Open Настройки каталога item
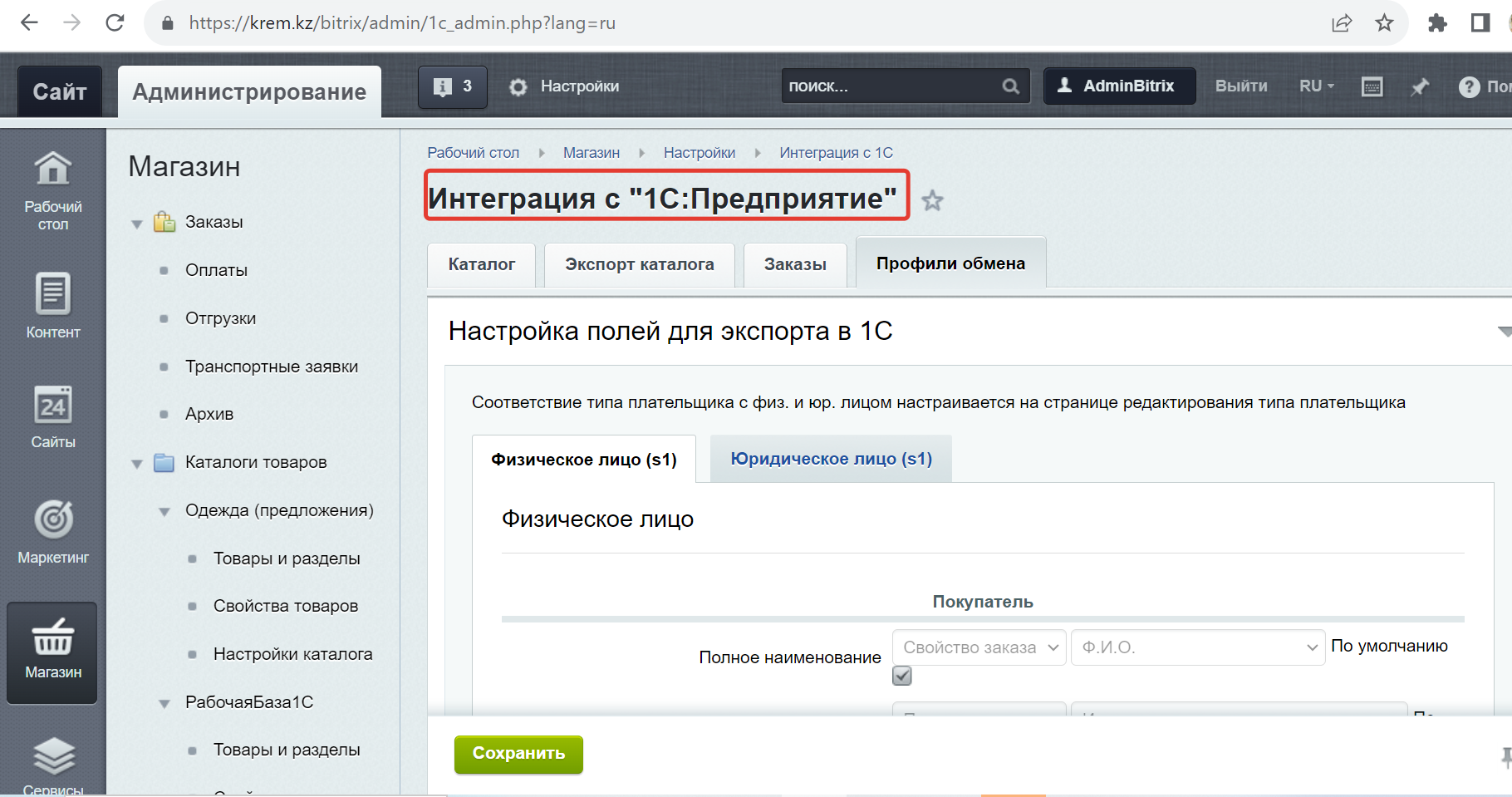Viewport: 1512px width, 797px height. coord(292,654)
